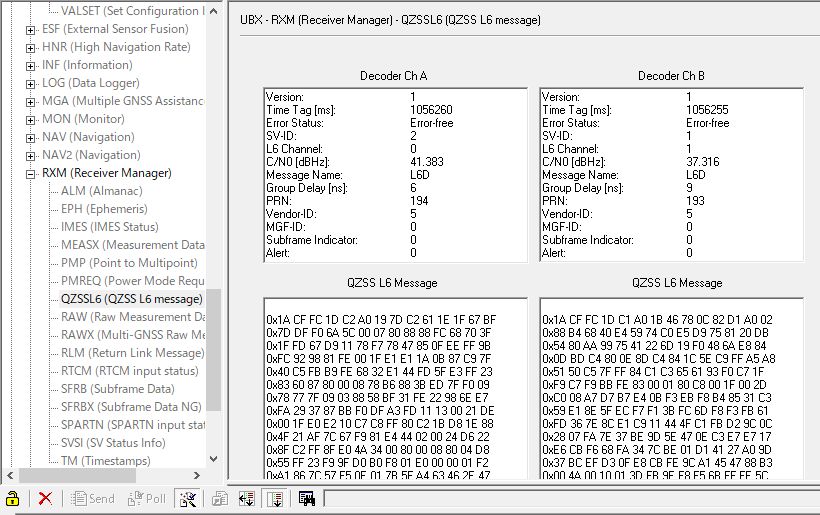Toggle the down-arrow list view icon
820x515 pixels.
tap(275, 498)
